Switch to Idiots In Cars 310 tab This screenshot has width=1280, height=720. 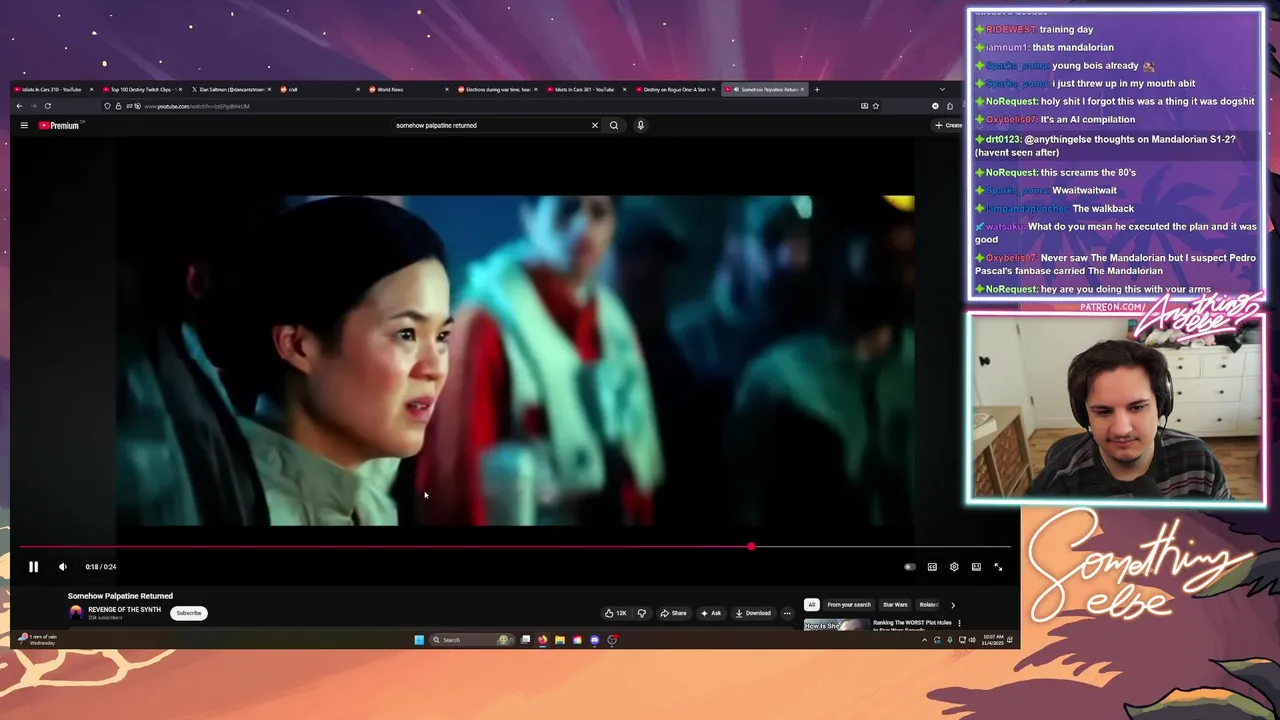54,89
